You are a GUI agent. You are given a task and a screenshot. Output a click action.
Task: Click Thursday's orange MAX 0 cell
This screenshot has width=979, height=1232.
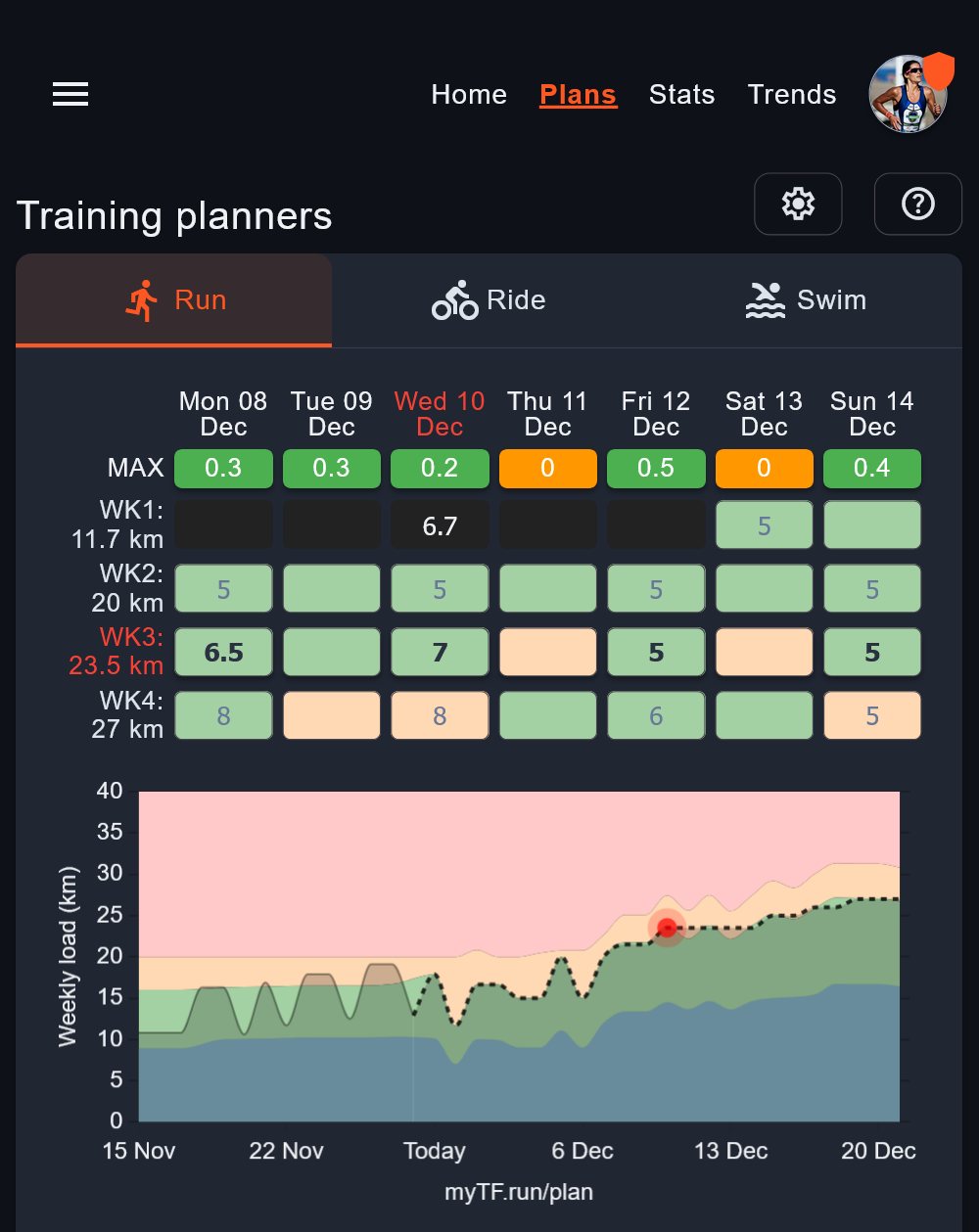(547, 469)
